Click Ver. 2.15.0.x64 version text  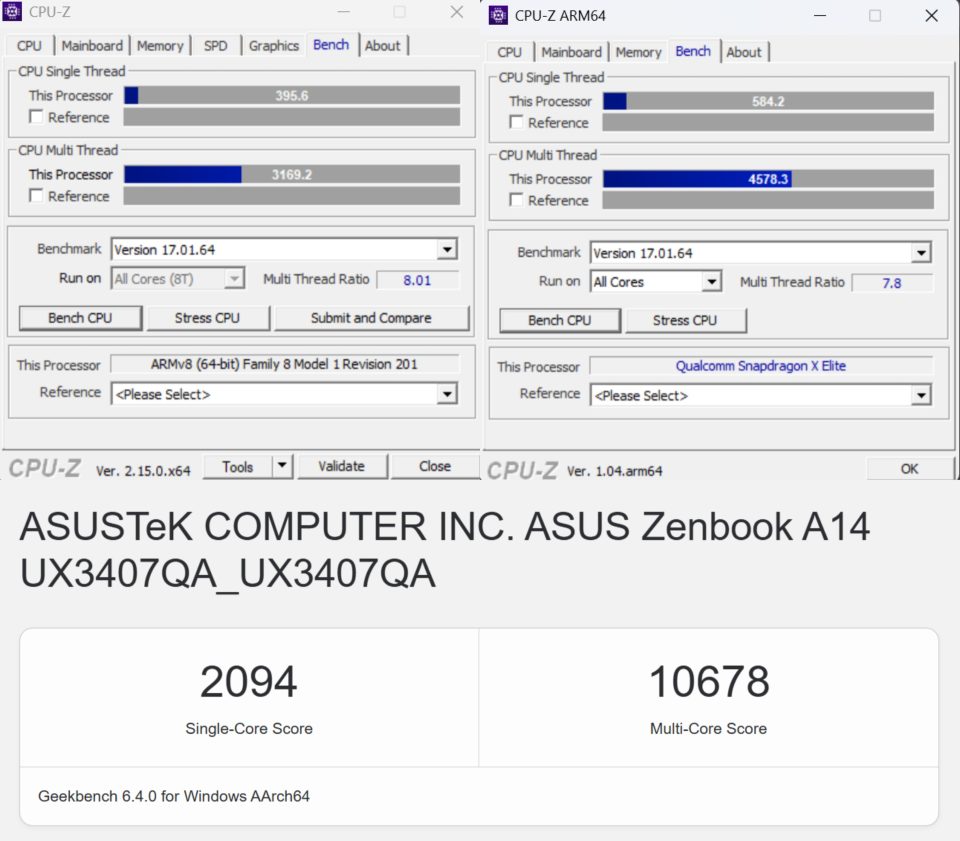coord(143,470)
